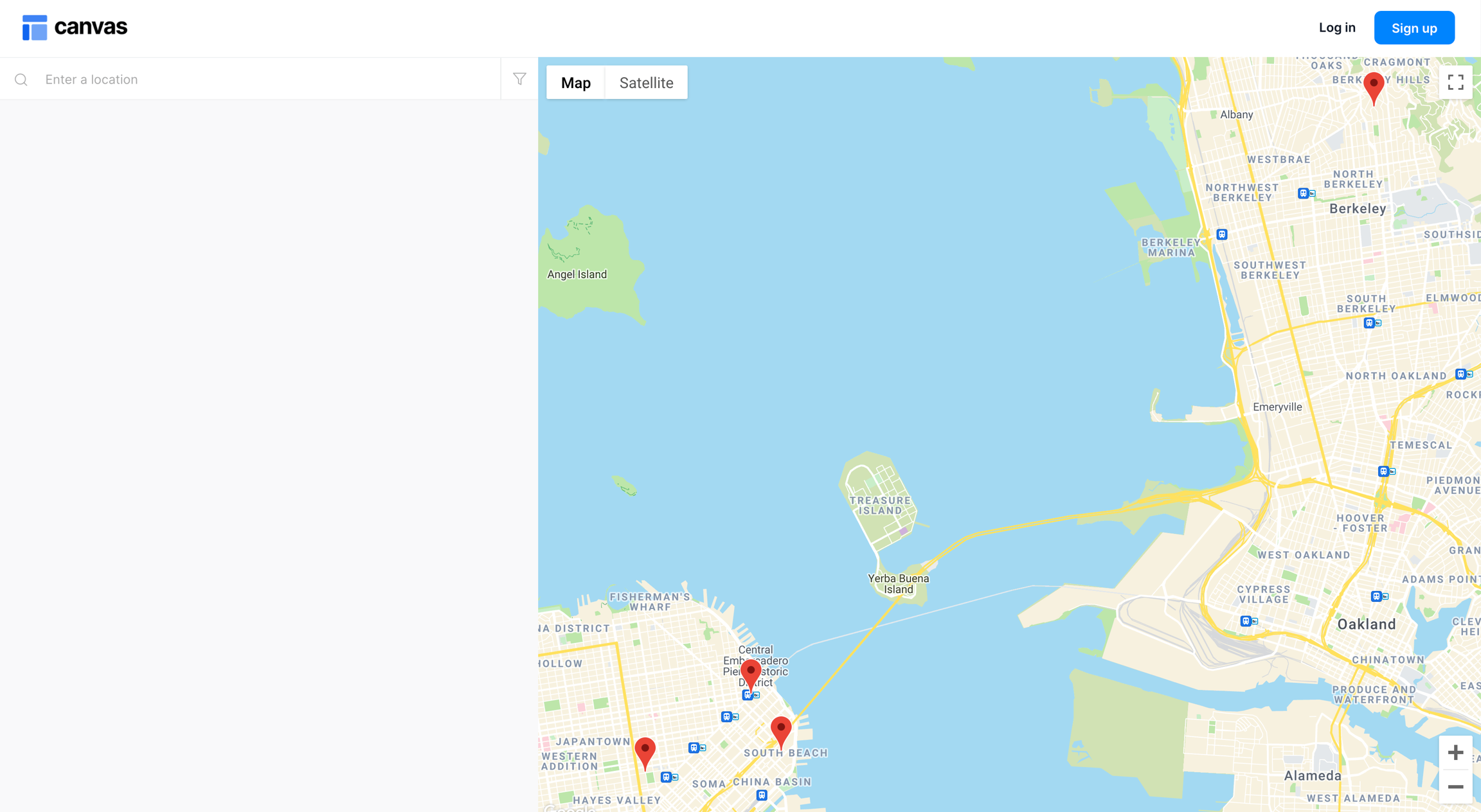Viewport: 1481px width, 812px height.
Task: Click the Oakland city label
Action: tap(1366, 624)
